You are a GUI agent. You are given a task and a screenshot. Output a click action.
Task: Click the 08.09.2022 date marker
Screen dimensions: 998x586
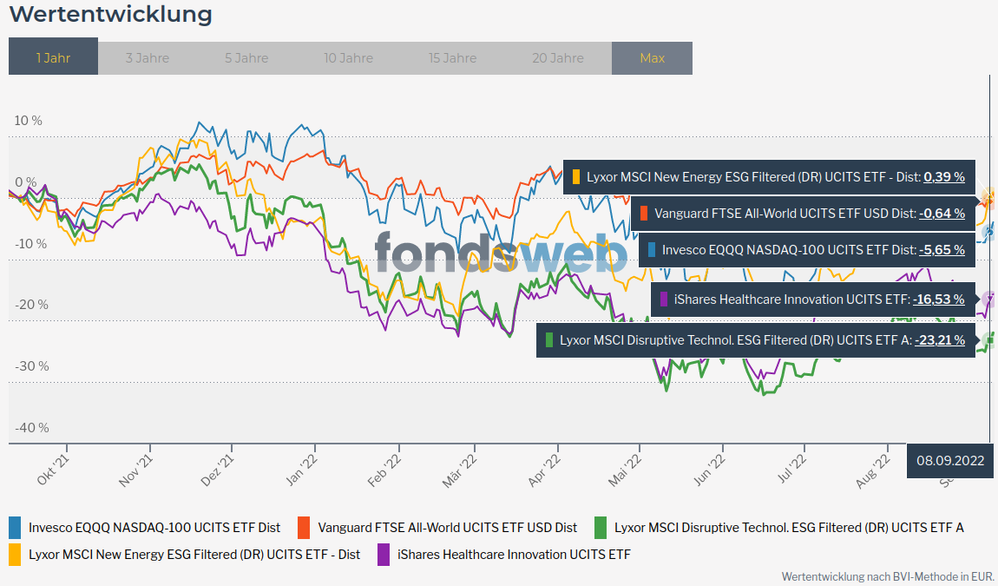(952, 463)
